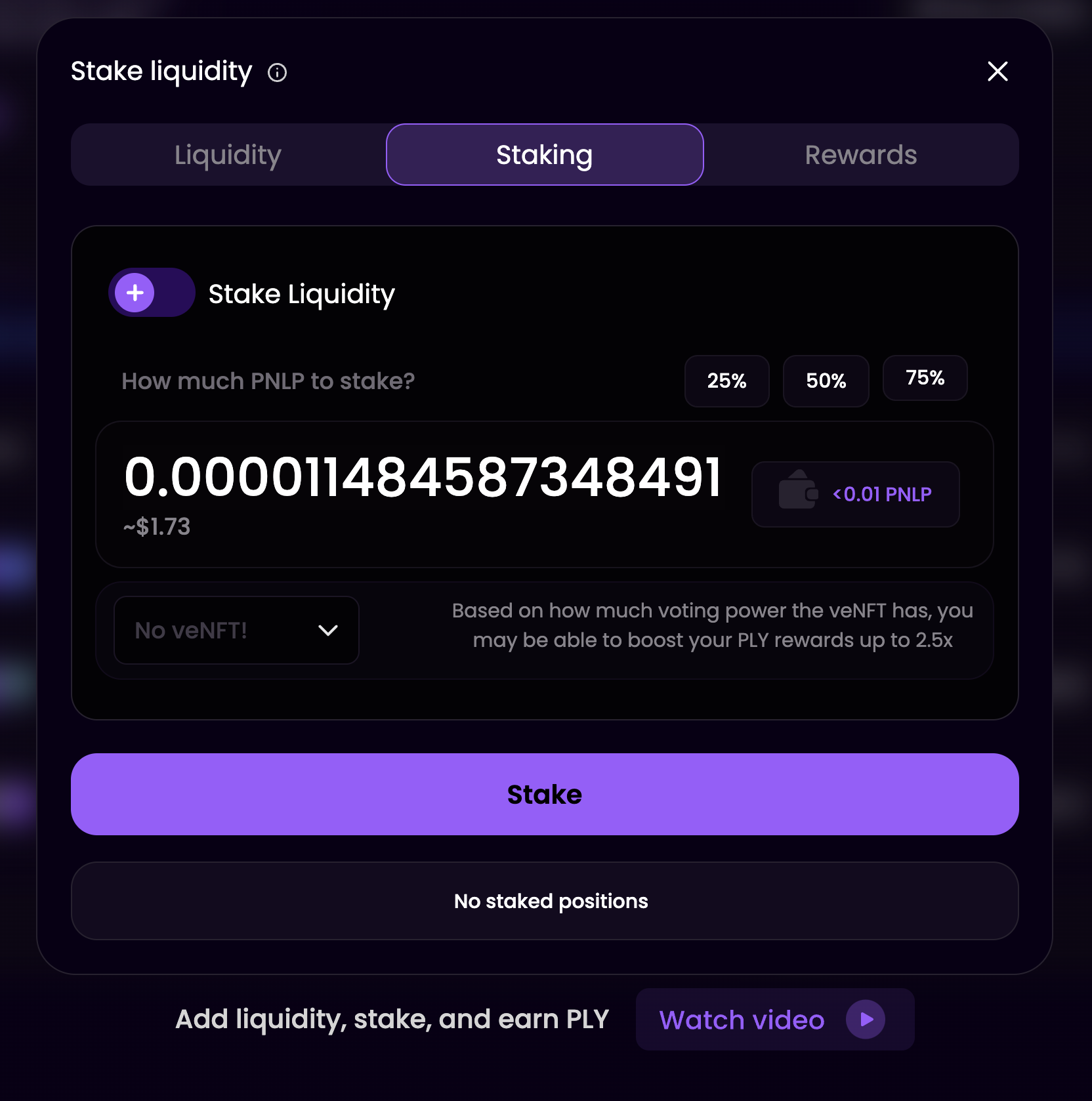
Task: Pick the 75% stake preset
Action: point(925,378)
